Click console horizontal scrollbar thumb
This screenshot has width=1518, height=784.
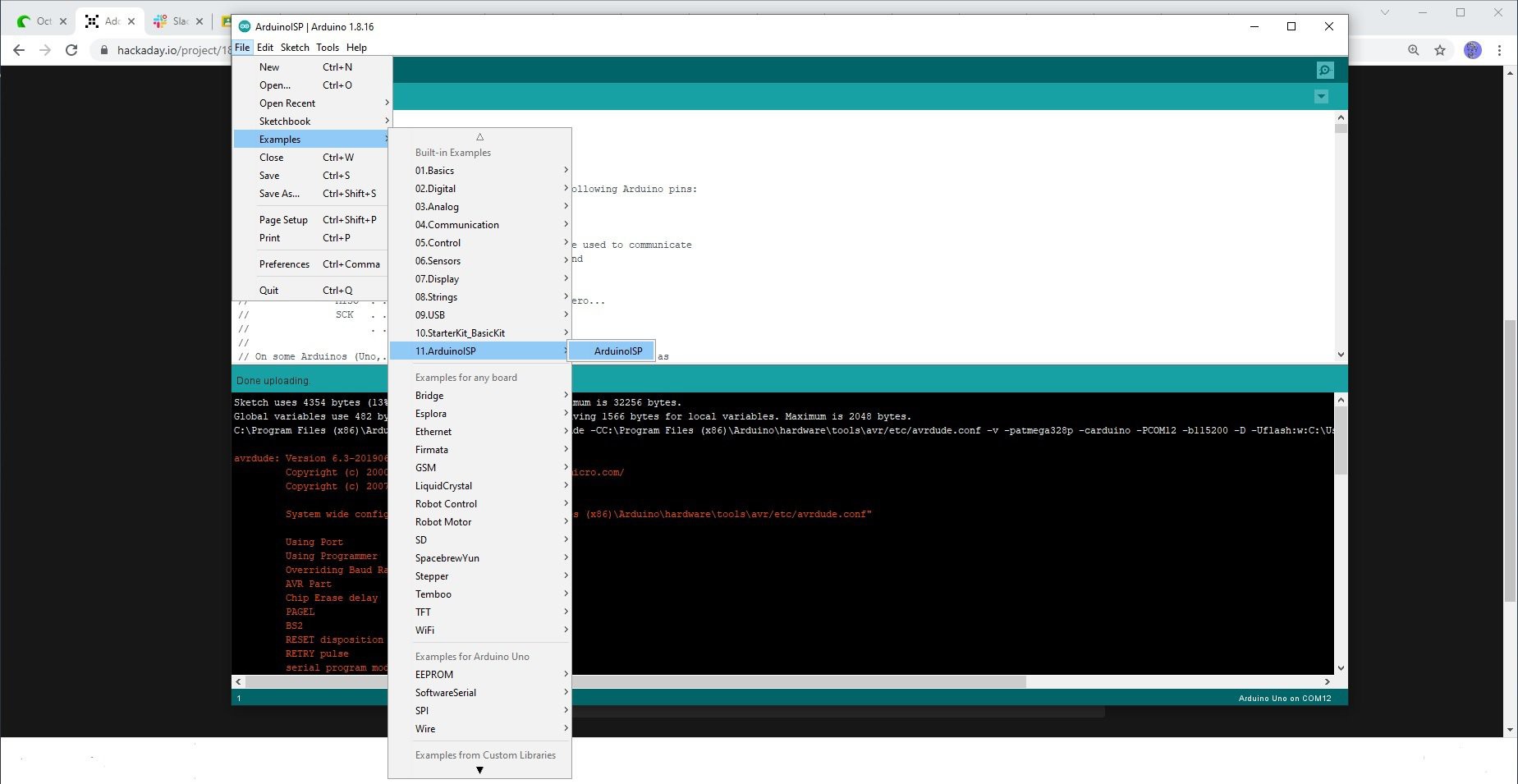click(x=799, y=681)
